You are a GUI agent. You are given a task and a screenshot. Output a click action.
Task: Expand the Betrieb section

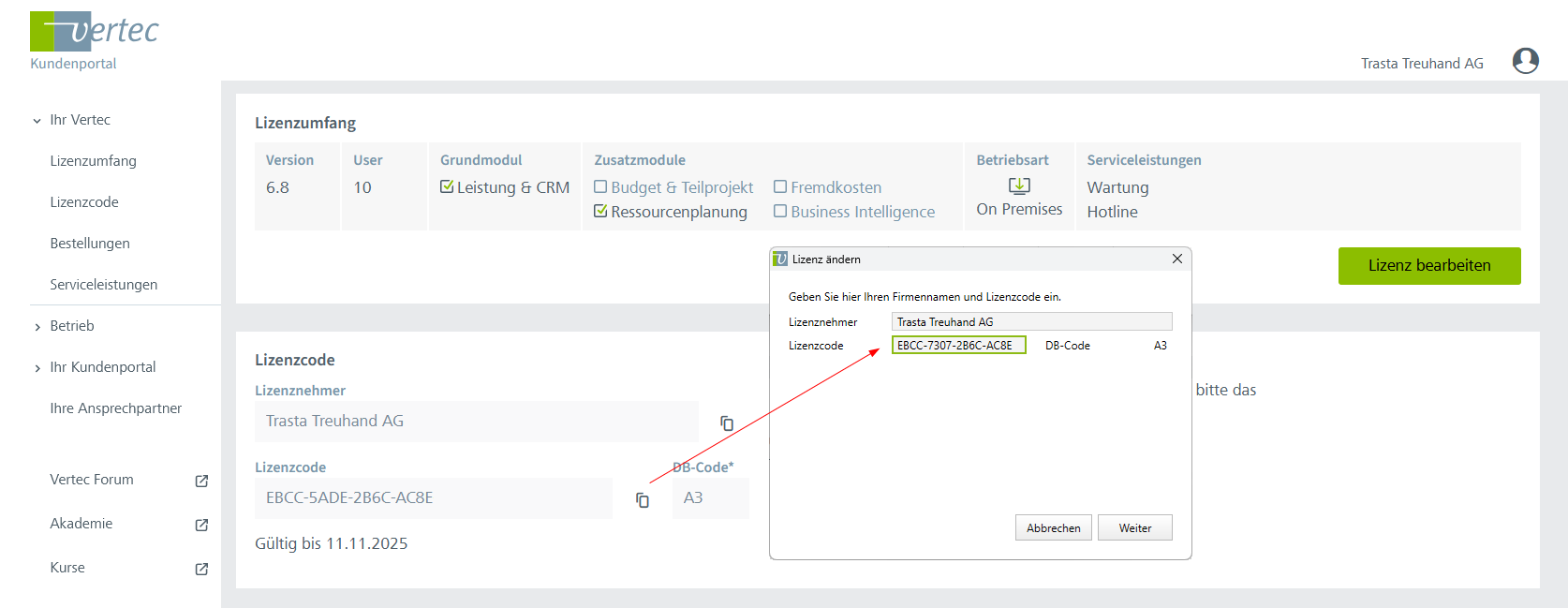37,327
